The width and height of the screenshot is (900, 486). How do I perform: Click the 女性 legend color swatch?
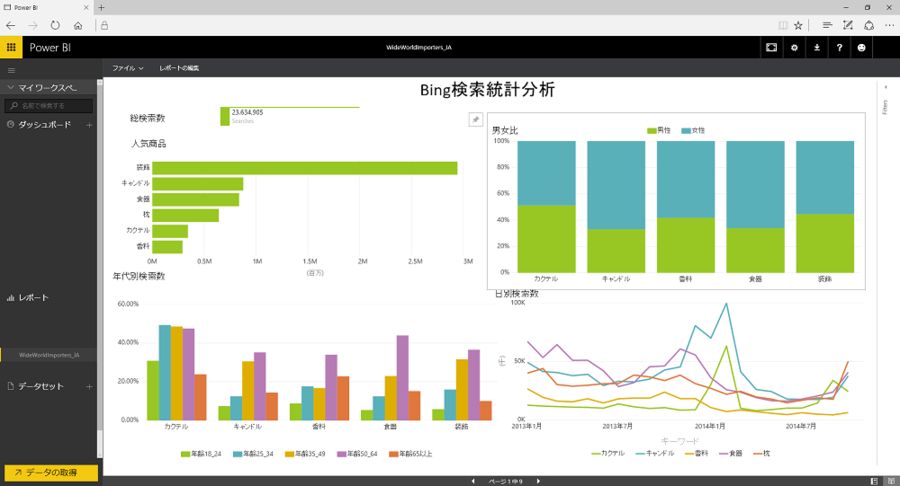(x=687, y=131)
